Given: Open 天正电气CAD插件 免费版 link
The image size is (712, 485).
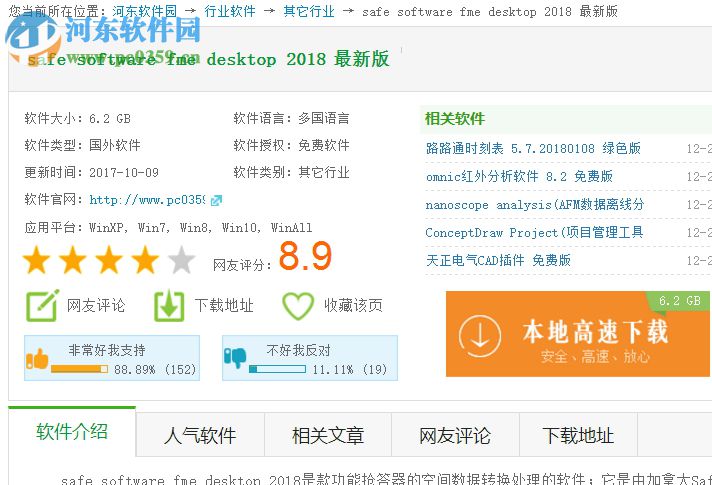Looking at the screenshot, I should click(498, 260).
